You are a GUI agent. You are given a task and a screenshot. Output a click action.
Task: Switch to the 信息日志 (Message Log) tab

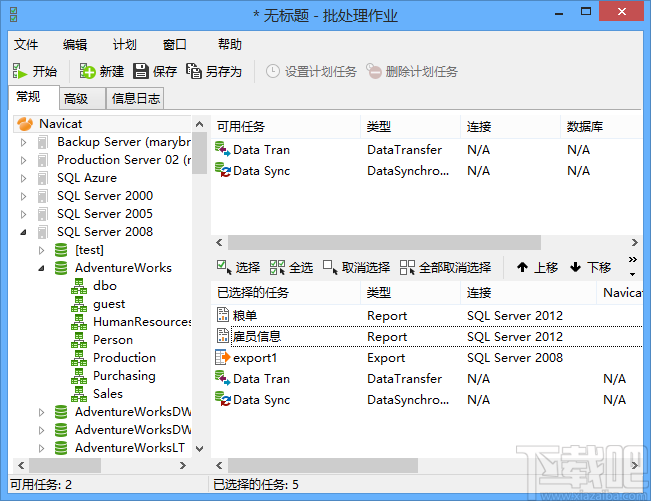pos(135,98)
